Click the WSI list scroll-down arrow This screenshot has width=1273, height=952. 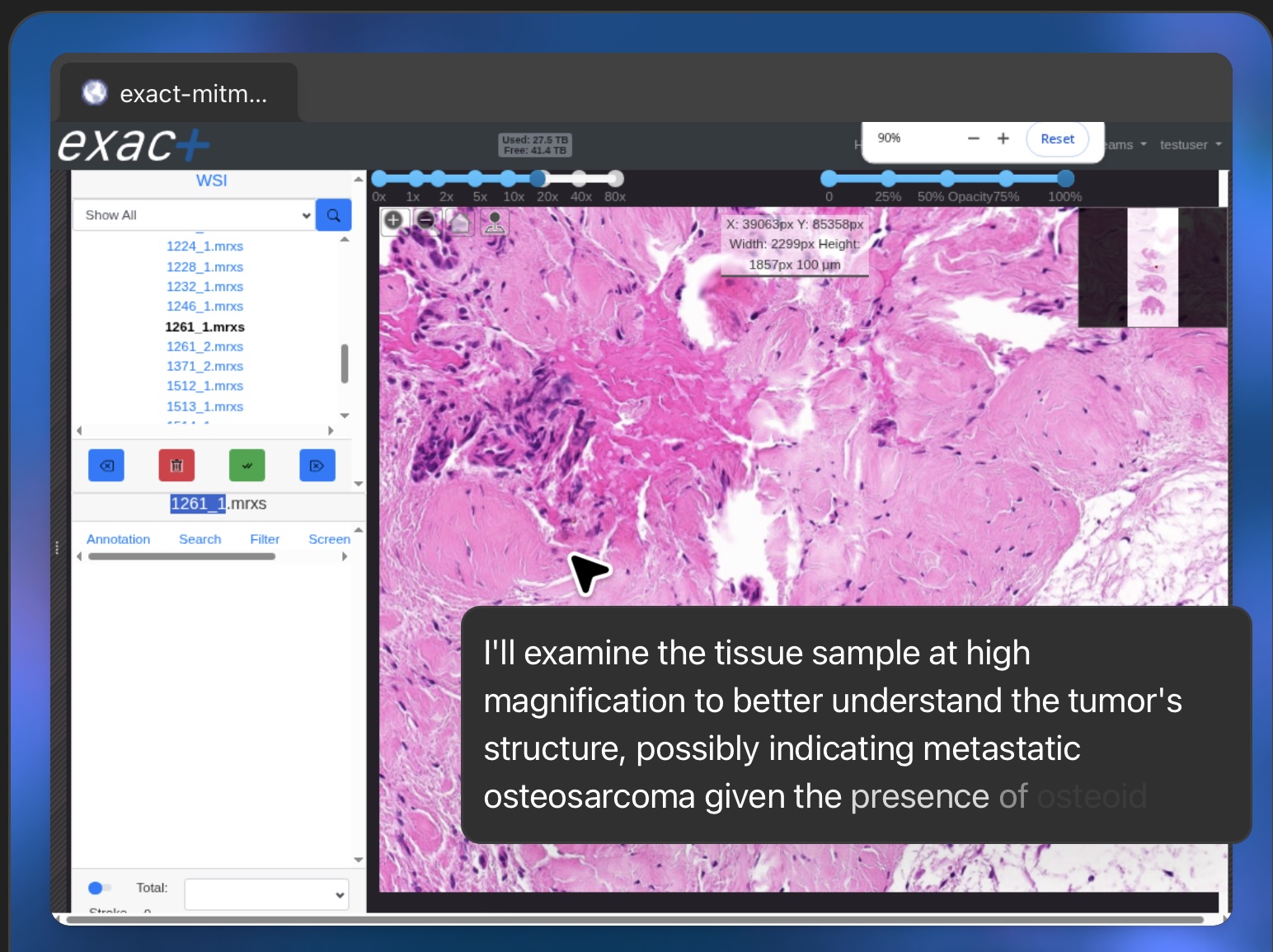(x=345, y=415)
